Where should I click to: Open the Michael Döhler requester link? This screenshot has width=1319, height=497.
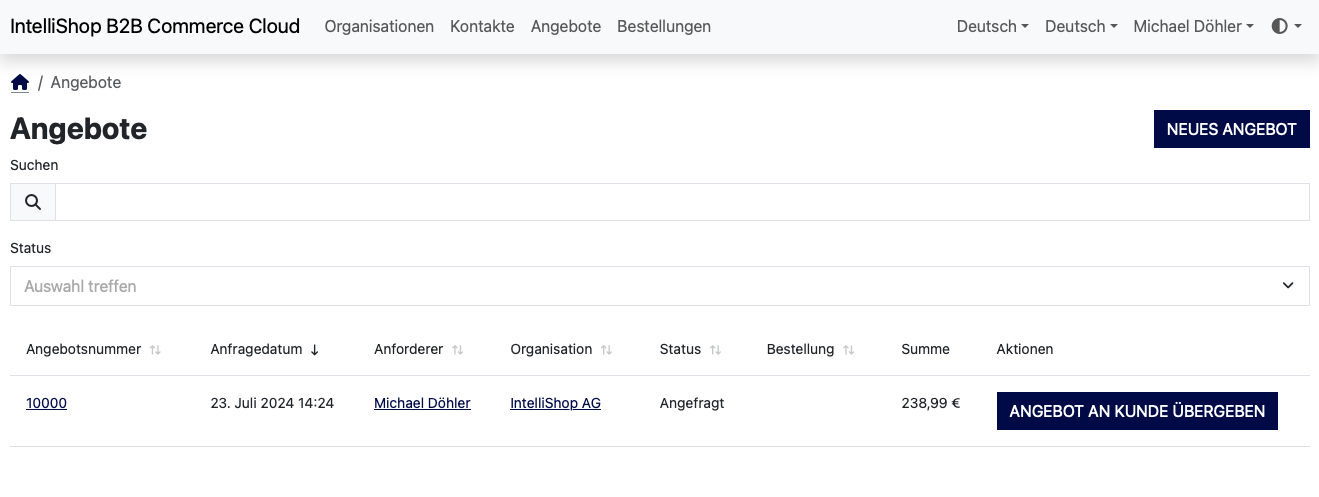tap(422, 403)
